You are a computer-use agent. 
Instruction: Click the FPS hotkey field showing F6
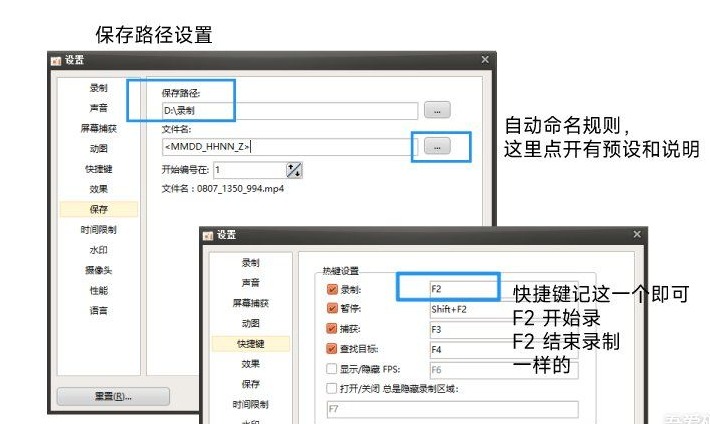click(x=504, y=370)
